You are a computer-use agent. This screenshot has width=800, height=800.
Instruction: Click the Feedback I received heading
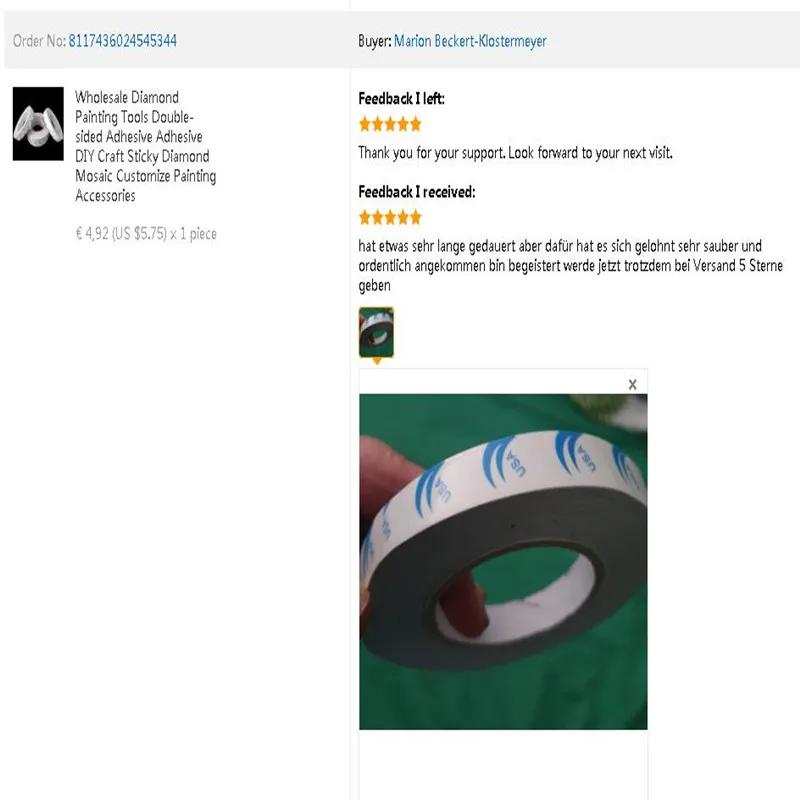[x=417, y=192]
